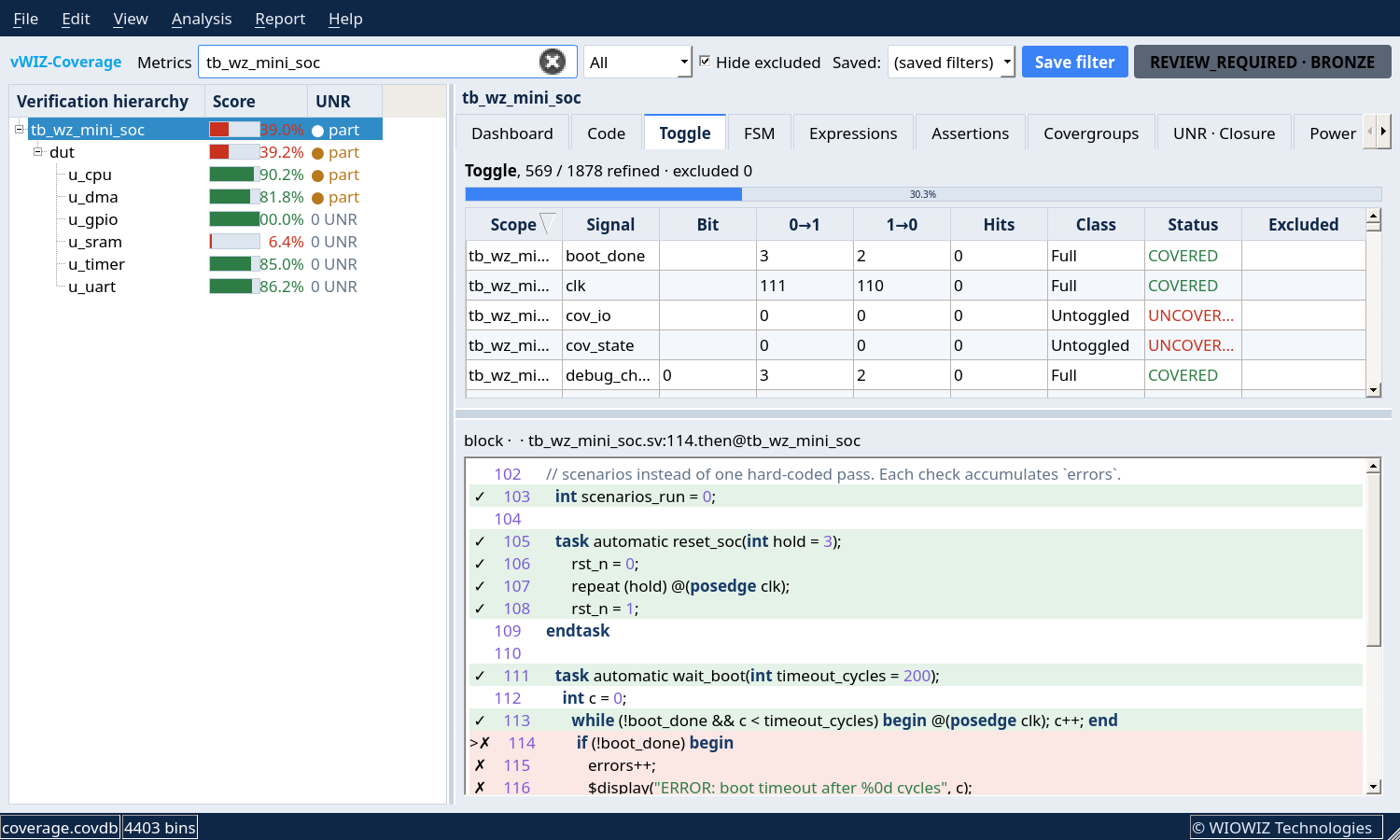Click the REVIEW_REQUIRED · BRONZE badge
Viewport: 1400px width, 840px height.
pyautogui.click(x=1262, y=62)
